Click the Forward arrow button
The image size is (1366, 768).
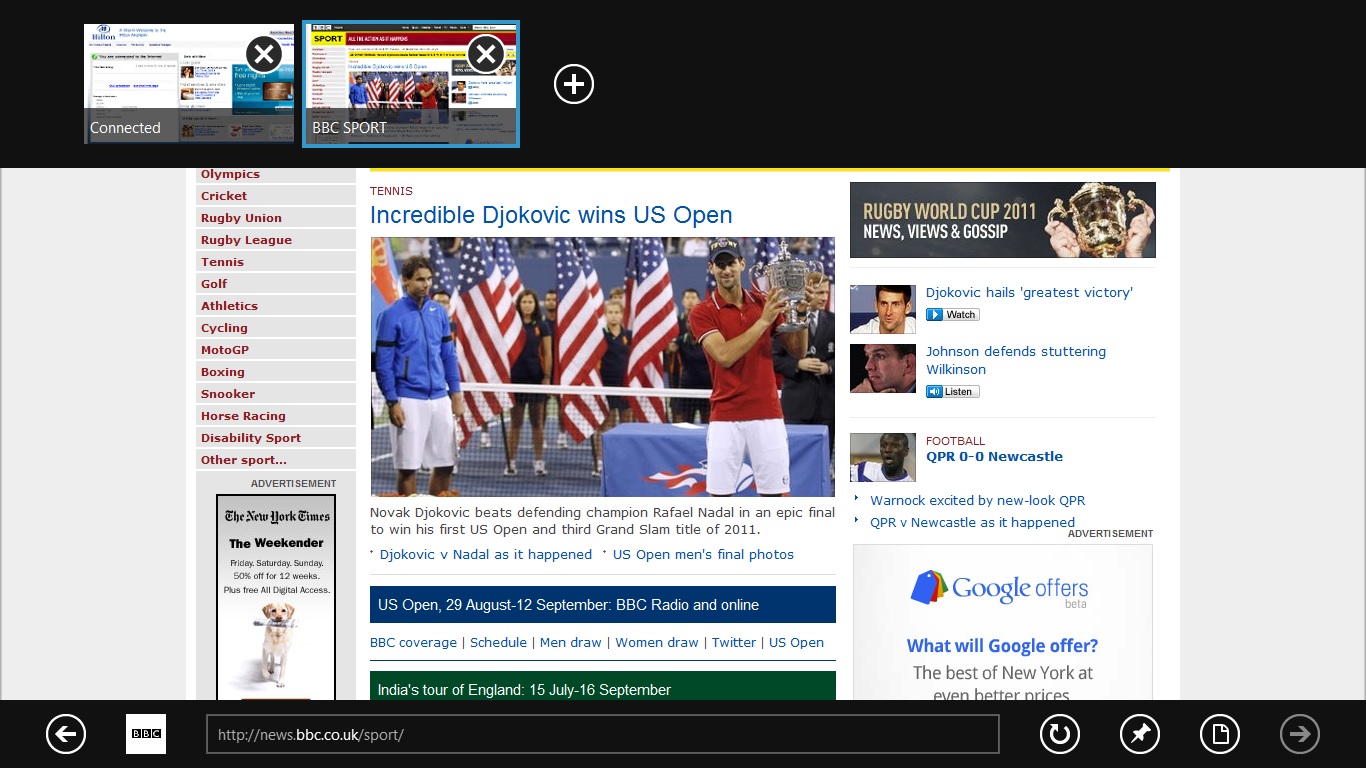1300,734
